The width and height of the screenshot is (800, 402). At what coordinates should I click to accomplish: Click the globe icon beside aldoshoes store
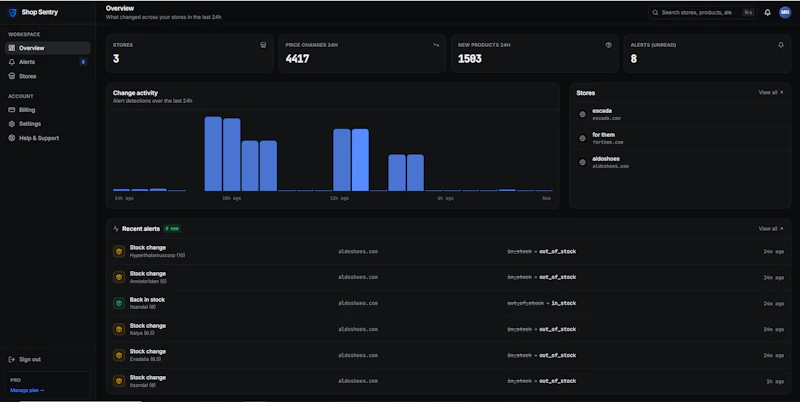coord(582,162)
